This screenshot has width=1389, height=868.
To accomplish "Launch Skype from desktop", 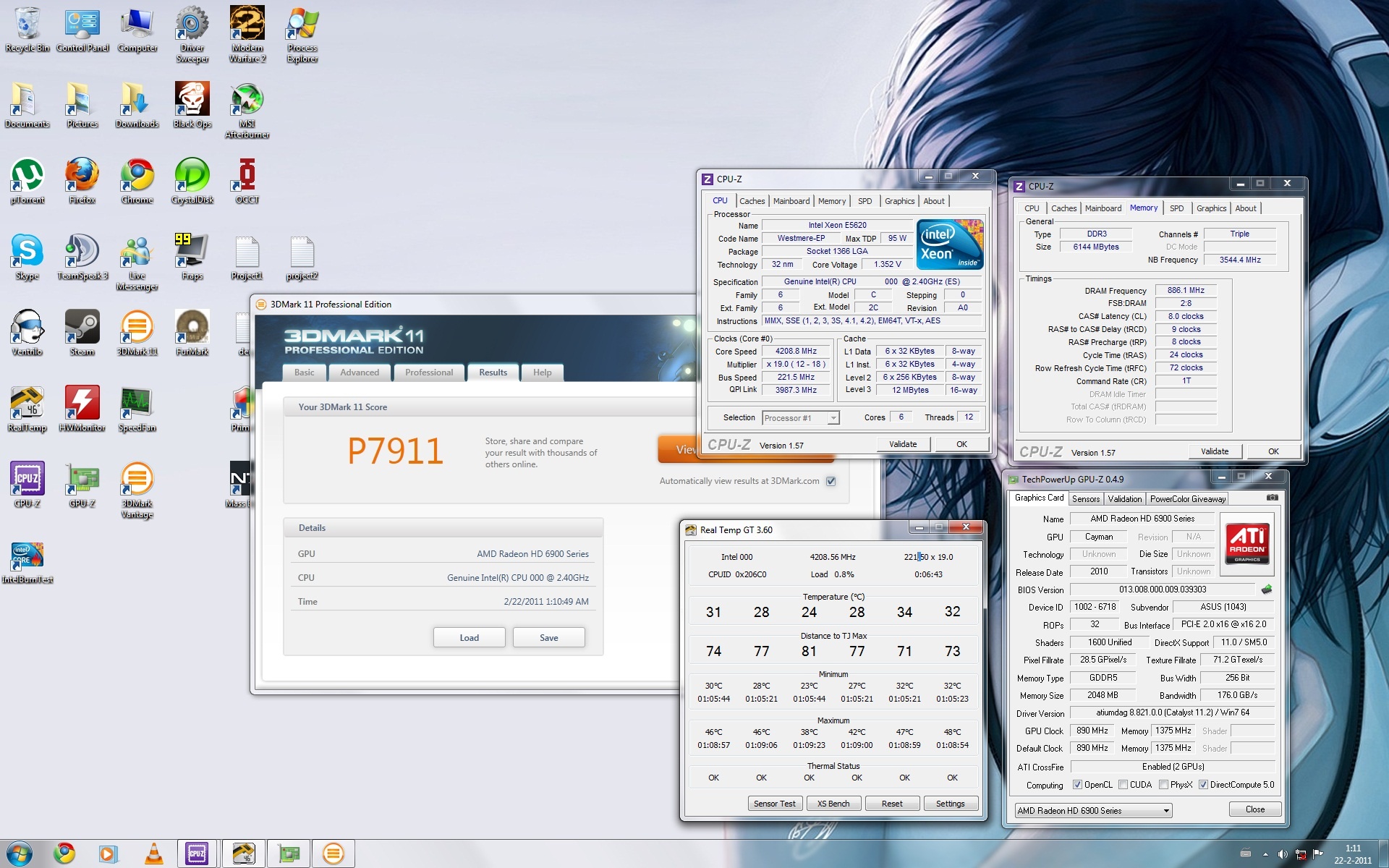I will coord(27,257).
